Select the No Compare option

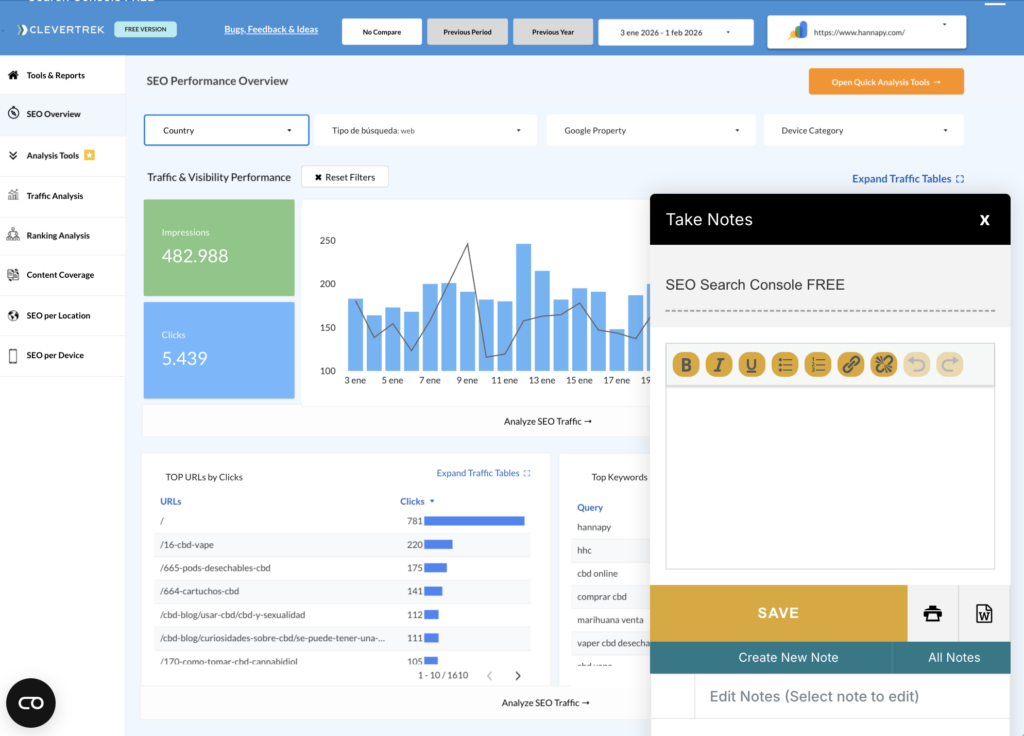[x=381, y=32]
